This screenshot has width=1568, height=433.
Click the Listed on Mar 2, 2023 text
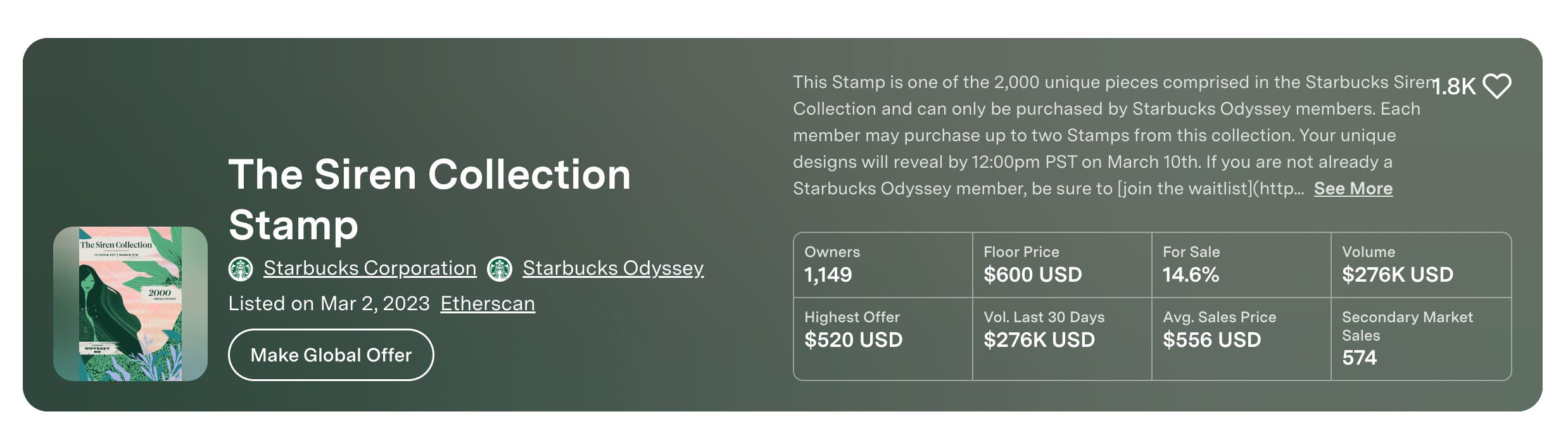(x=329, y=304)
